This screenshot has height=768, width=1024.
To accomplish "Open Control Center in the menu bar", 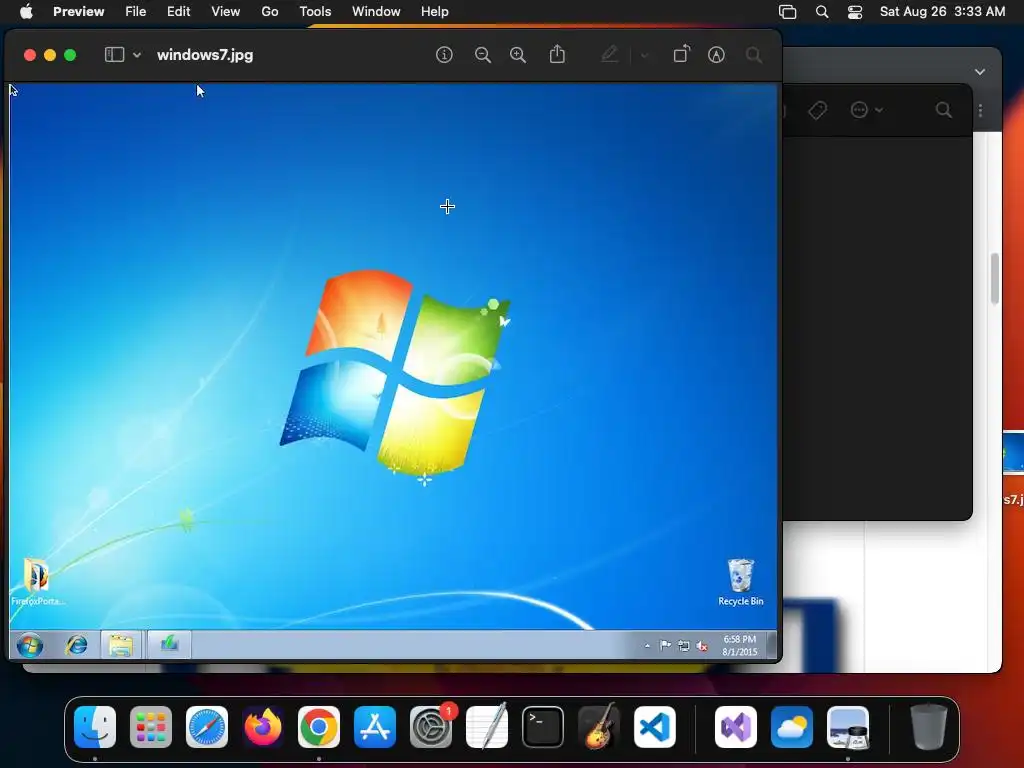I will tap(855, 12).
